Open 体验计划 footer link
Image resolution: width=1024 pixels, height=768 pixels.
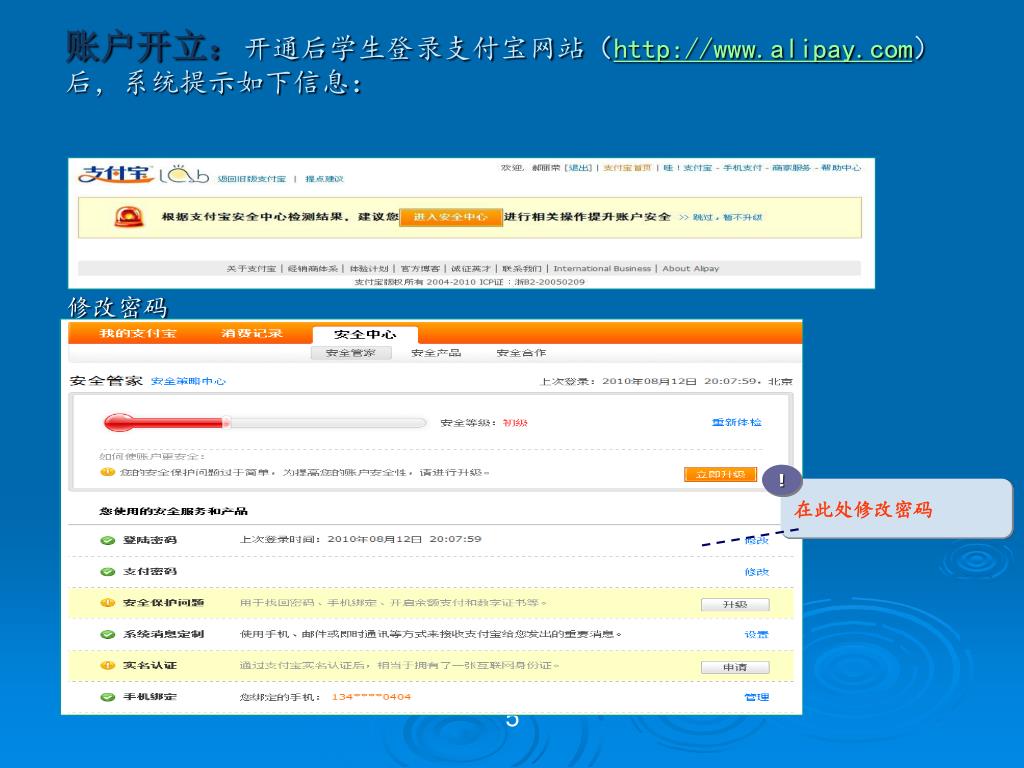369,268
